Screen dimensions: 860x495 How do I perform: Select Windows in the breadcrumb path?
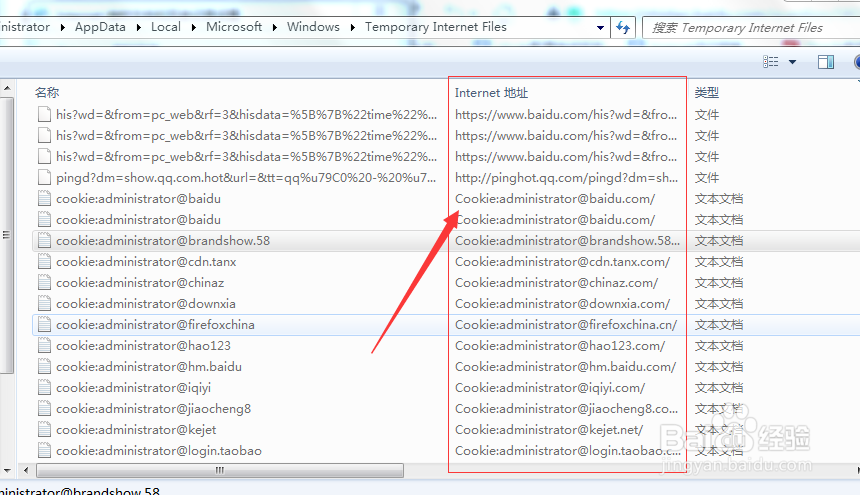[313, 27]
